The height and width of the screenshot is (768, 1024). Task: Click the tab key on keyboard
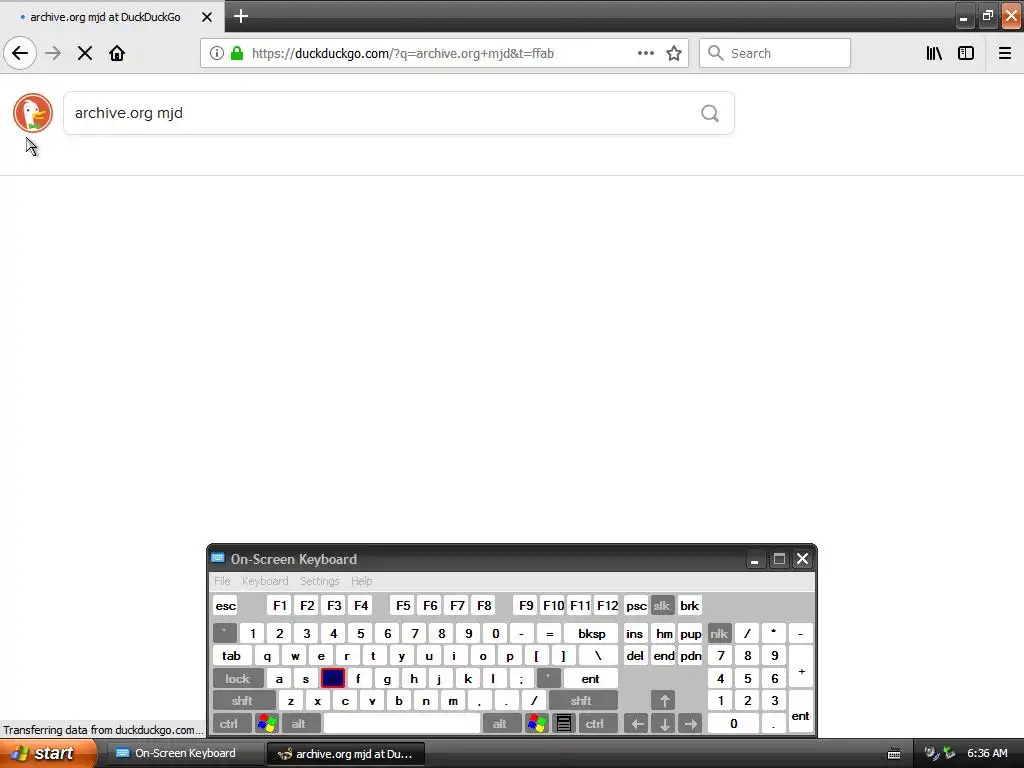(232, 656)
